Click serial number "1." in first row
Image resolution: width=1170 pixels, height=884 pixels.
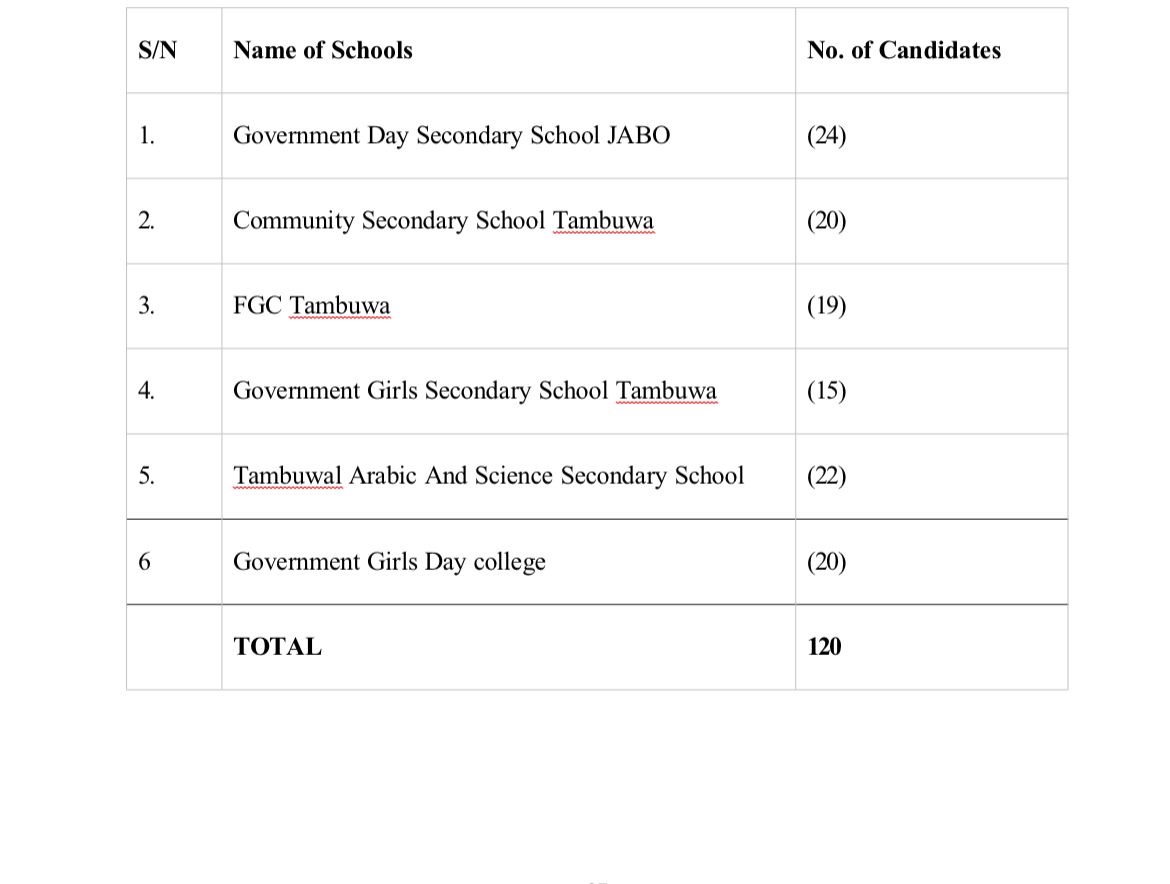146,135
